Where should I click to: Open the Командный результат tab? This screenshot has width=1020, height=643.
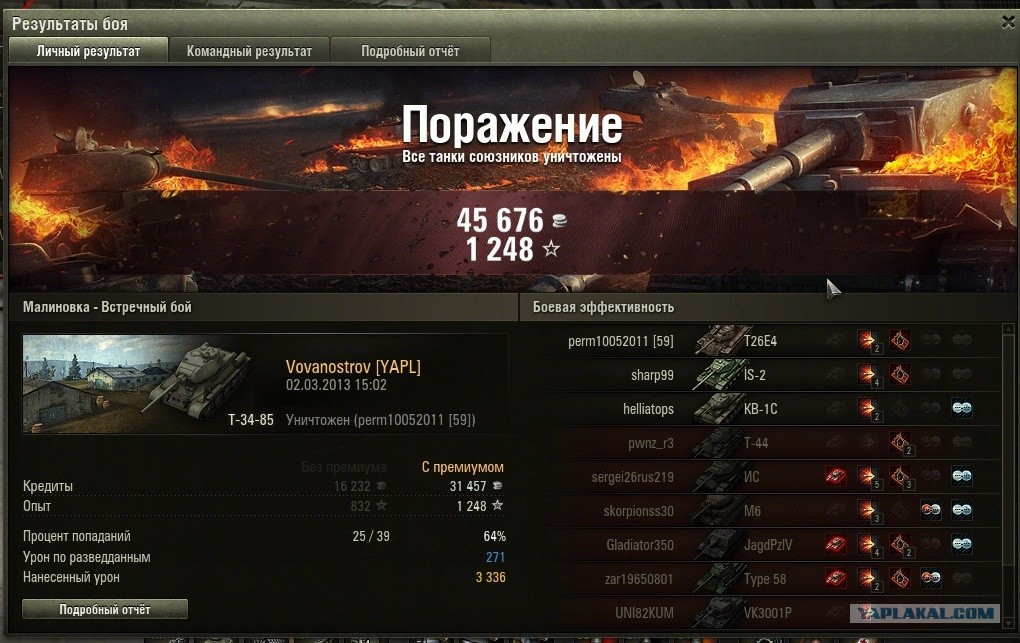[x=249, y=51]
